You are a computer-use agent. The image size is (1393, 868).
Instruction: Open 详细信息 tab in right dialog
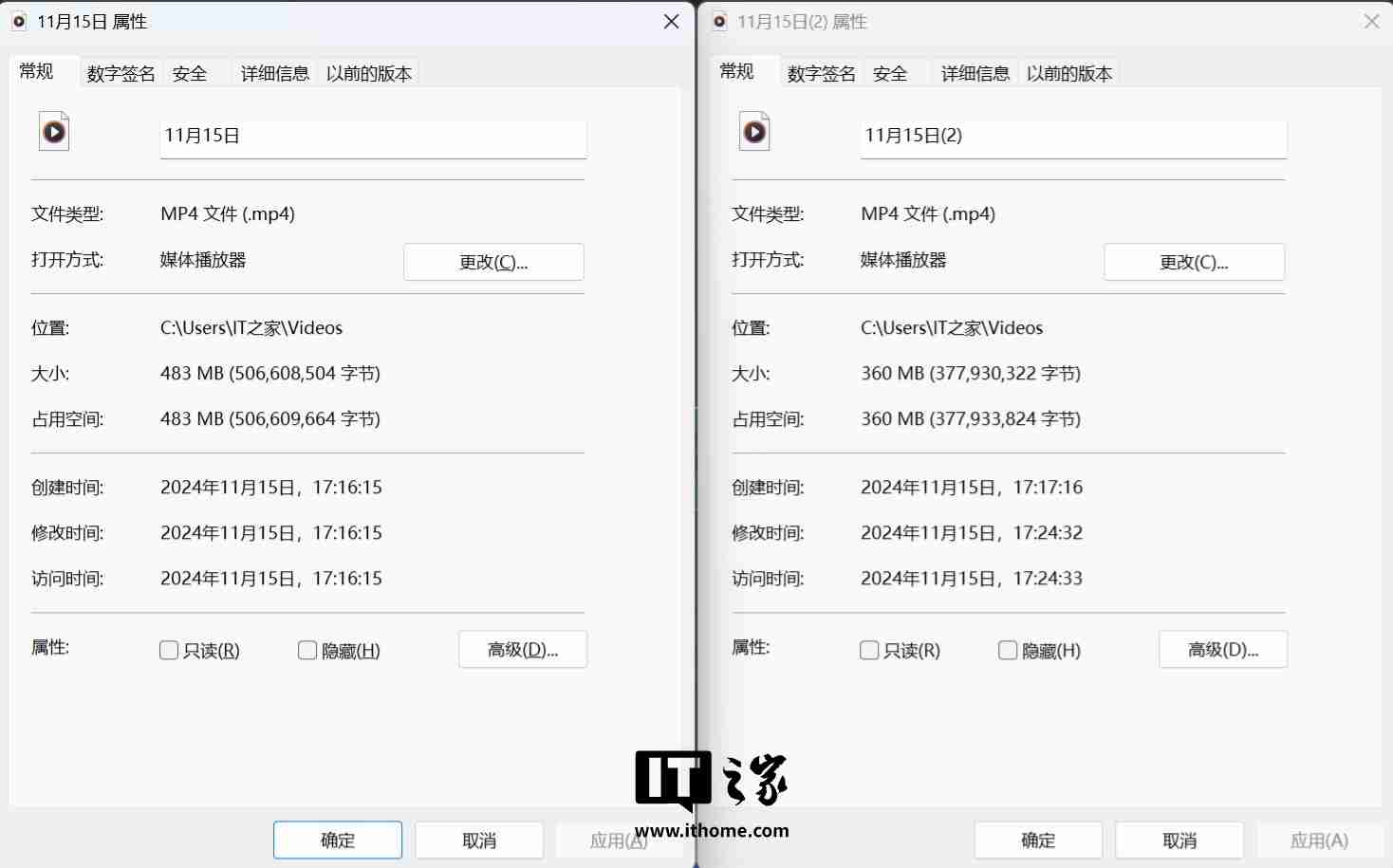click(x=975, y=73)
